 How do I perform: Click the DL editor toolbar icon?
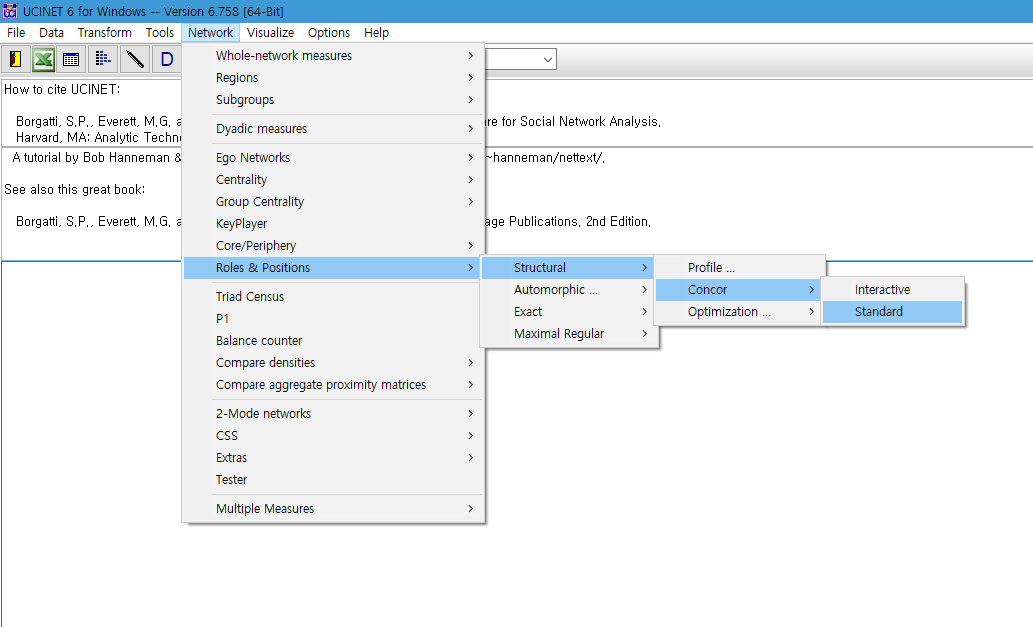[103, 59]
